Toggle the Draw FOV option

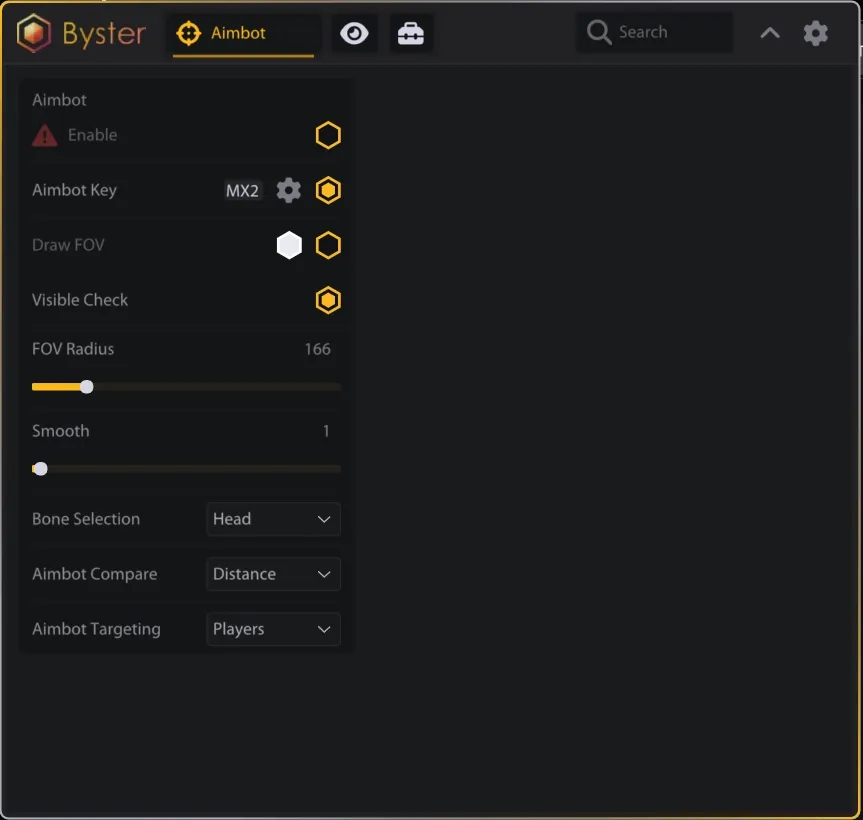pos(328,244)
